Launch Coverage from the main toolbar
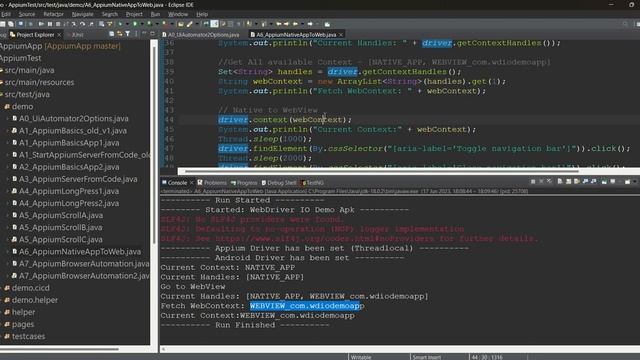The image size is (640, 360). click(x=149, y=24)
